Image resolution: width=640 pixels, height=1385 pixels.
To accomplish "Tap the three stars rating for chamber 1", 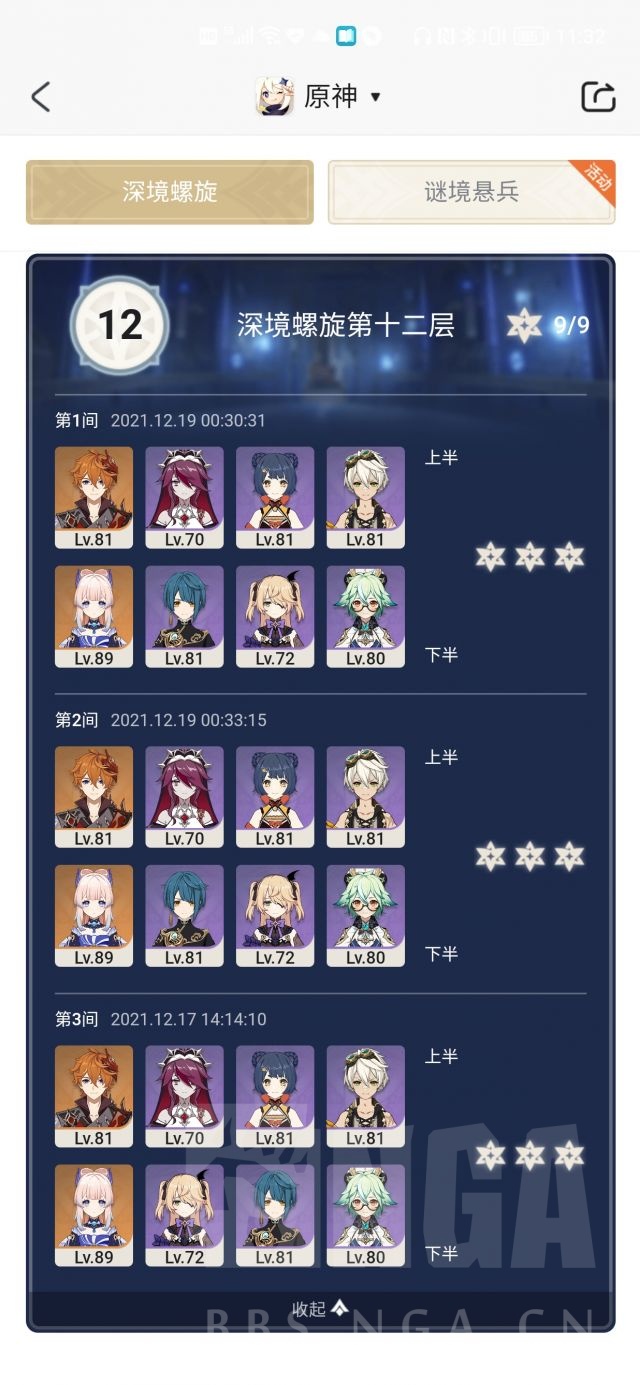I will point(529,556).
